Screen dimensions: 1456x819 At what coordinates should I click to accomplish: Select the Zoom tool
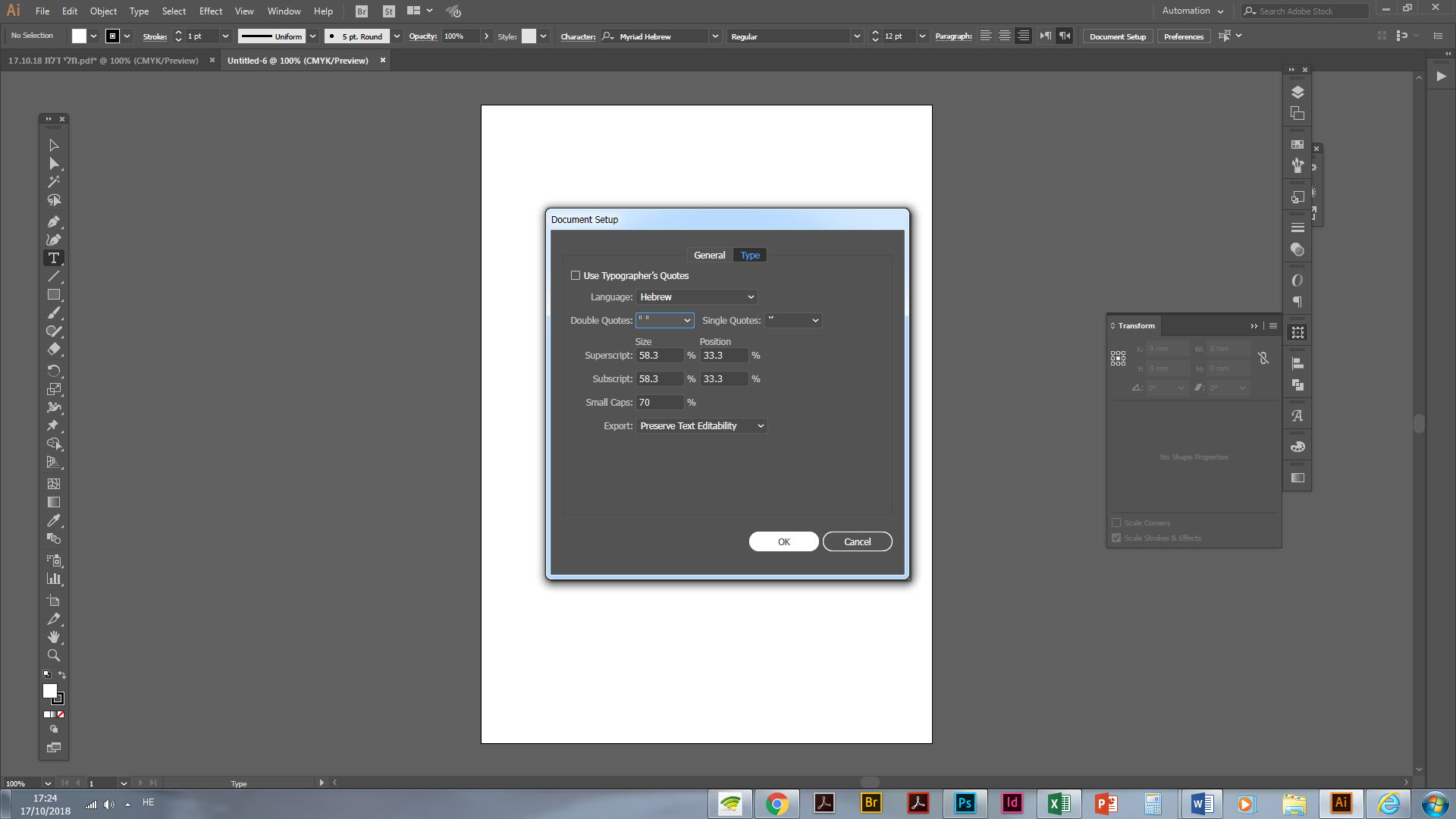point(54,655)
